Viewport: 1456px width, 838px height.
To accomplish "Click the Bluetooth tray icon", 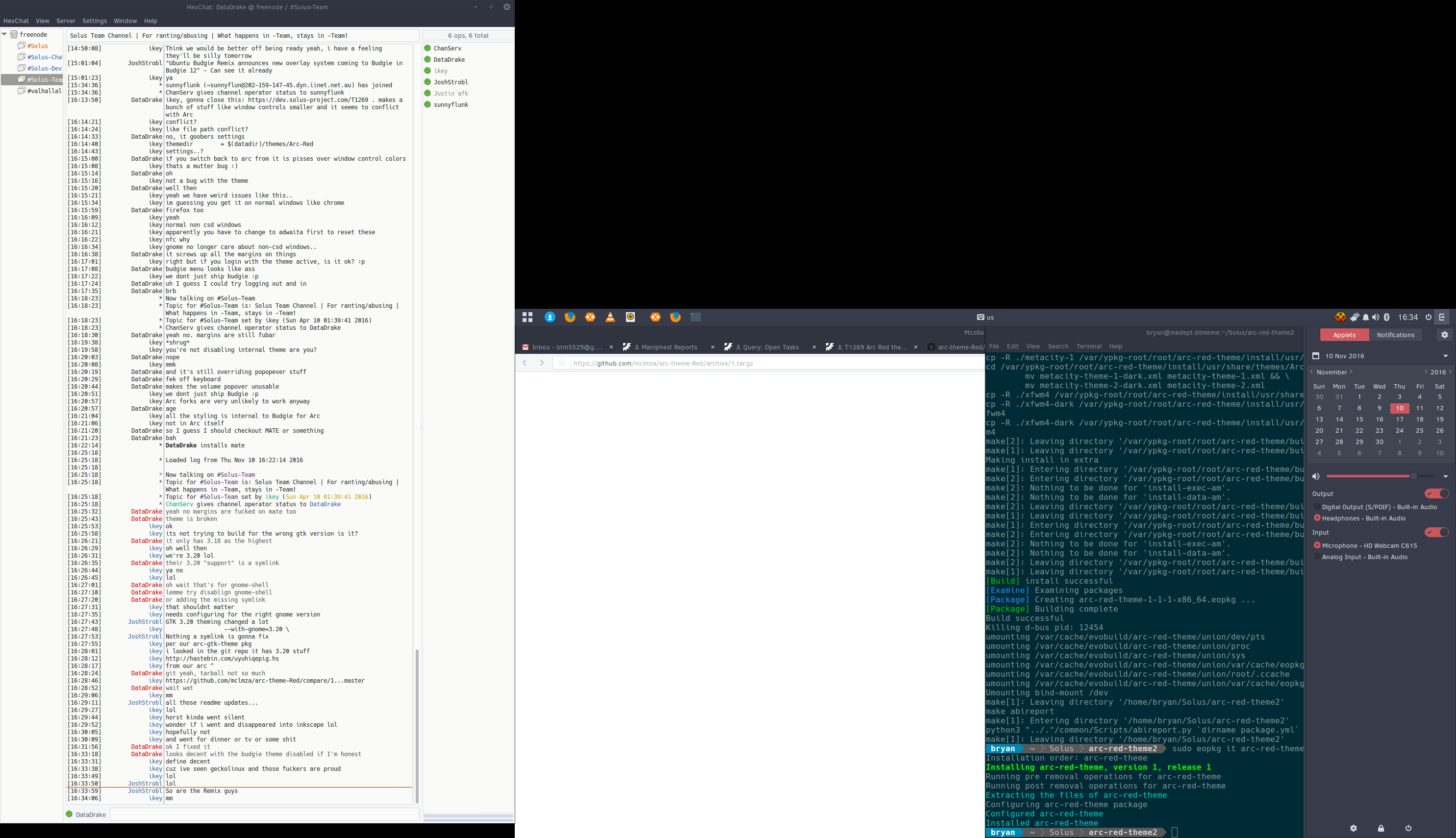I will point(1387,317).
